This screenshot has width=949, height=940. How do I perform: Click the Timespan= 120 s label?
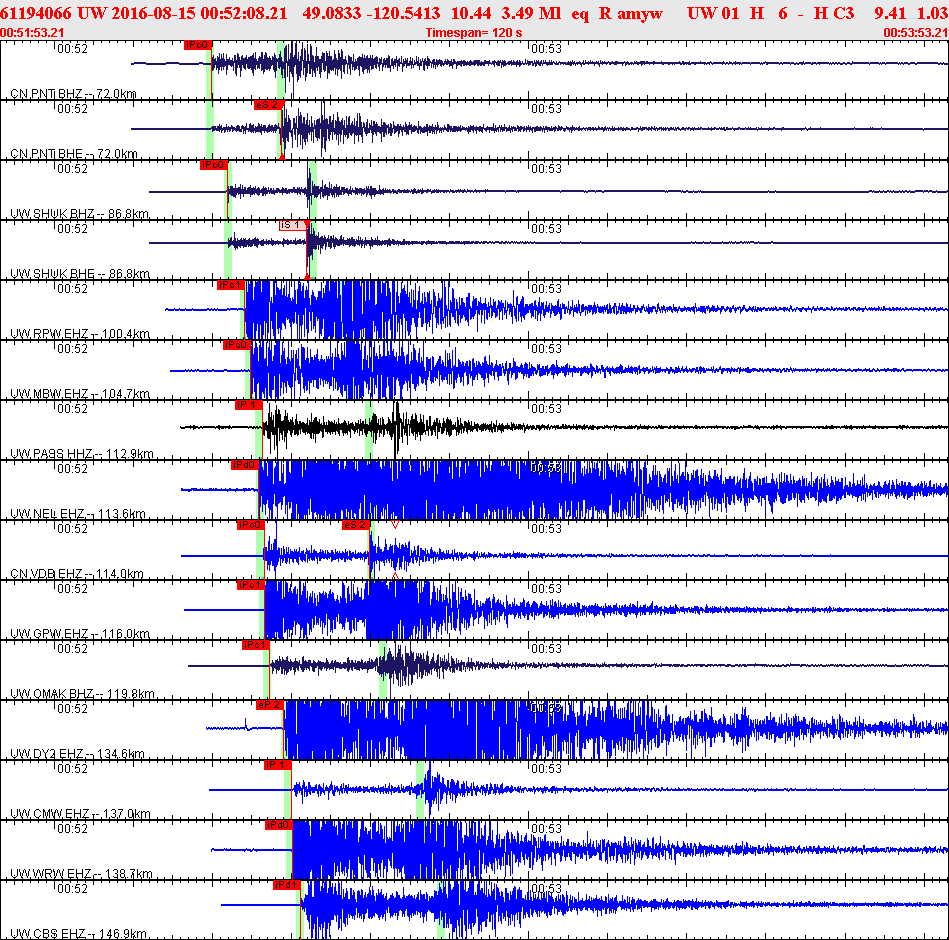coord(474,33)
